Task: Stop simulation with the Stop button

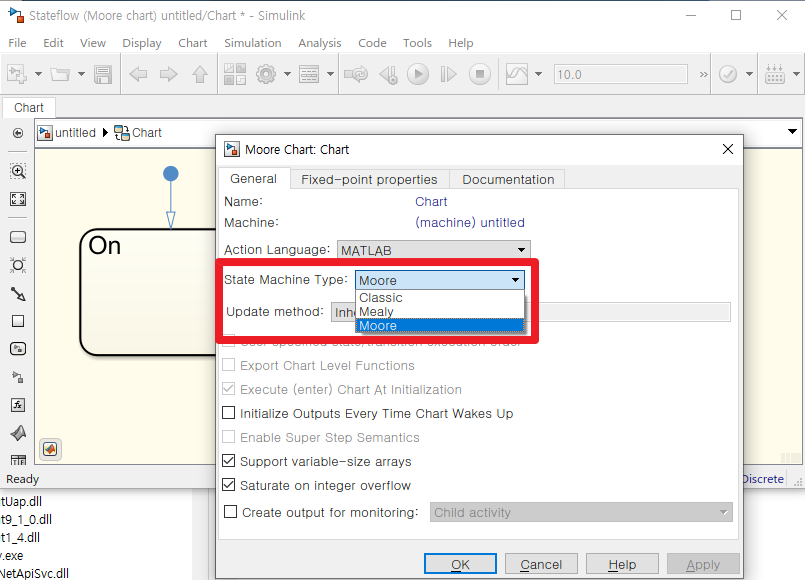Action: [x=480, y=74]
